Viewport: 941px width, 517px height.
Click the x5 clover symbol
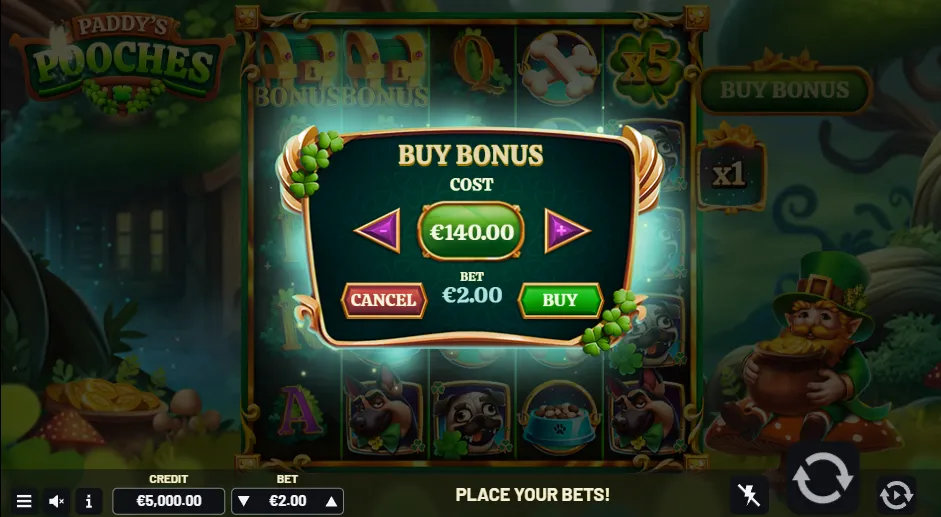(647, 67)
